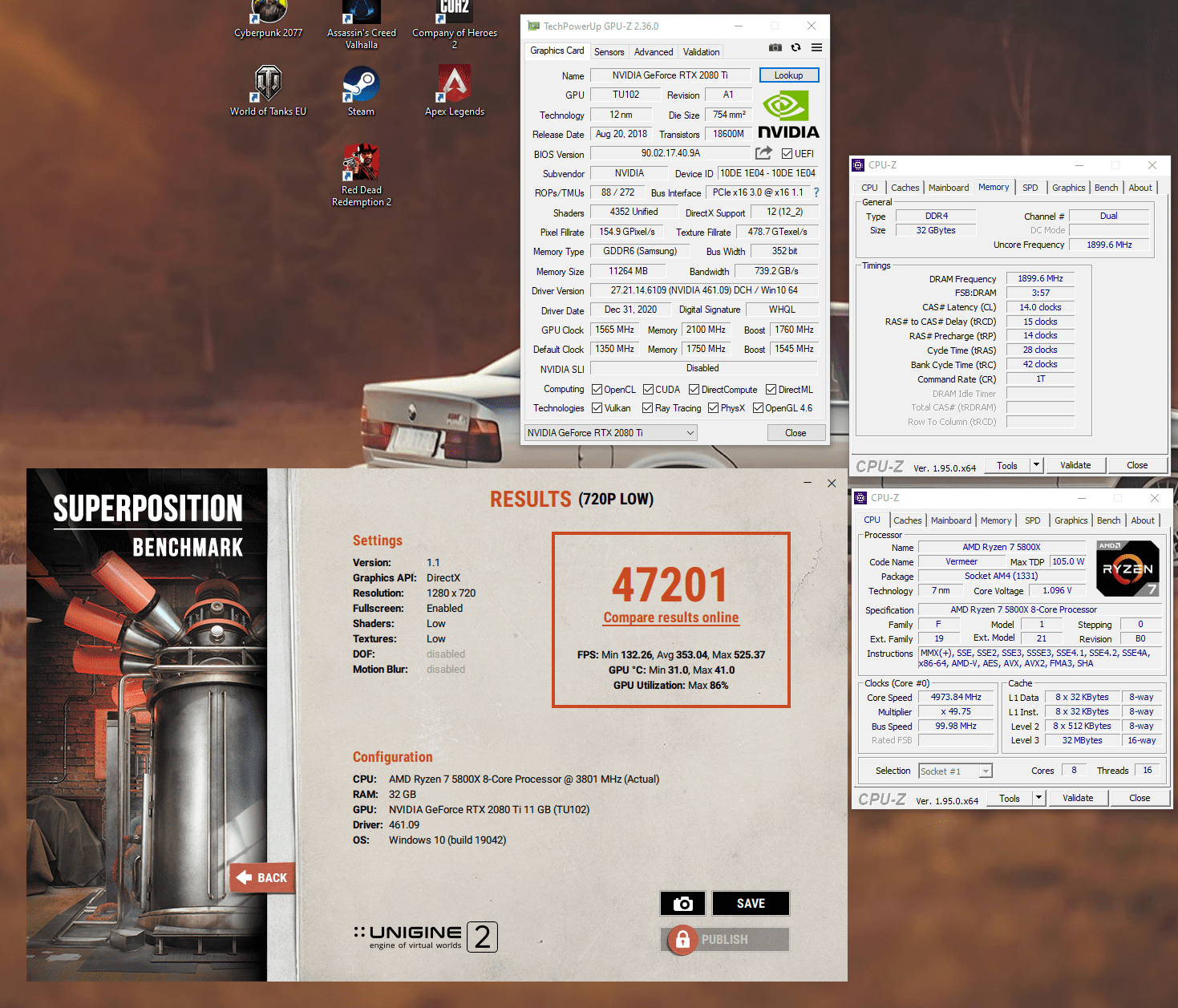This screenshot has width=1178, height=1008.
Task: Click the PUBLISH button in Superposition
Action: pos(725,939)
